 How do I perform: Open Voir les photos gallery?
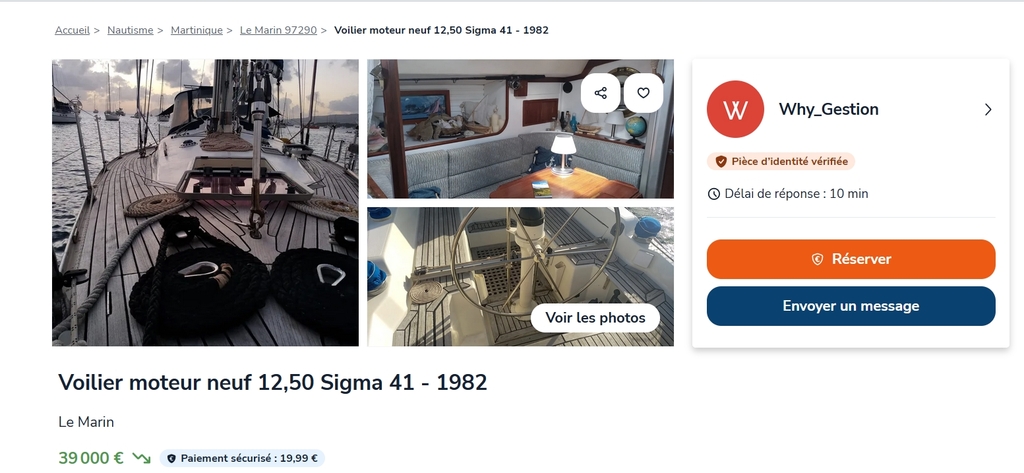(x=595, y=318)
